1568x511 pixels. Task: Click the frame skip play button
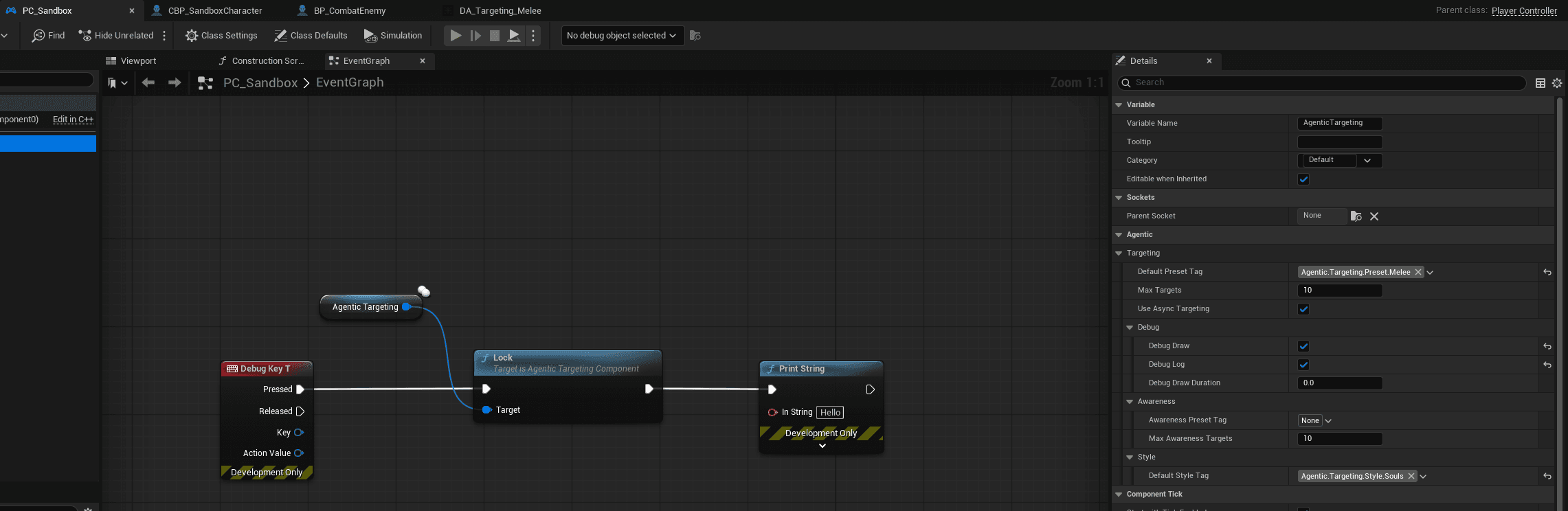click(475, 36)
